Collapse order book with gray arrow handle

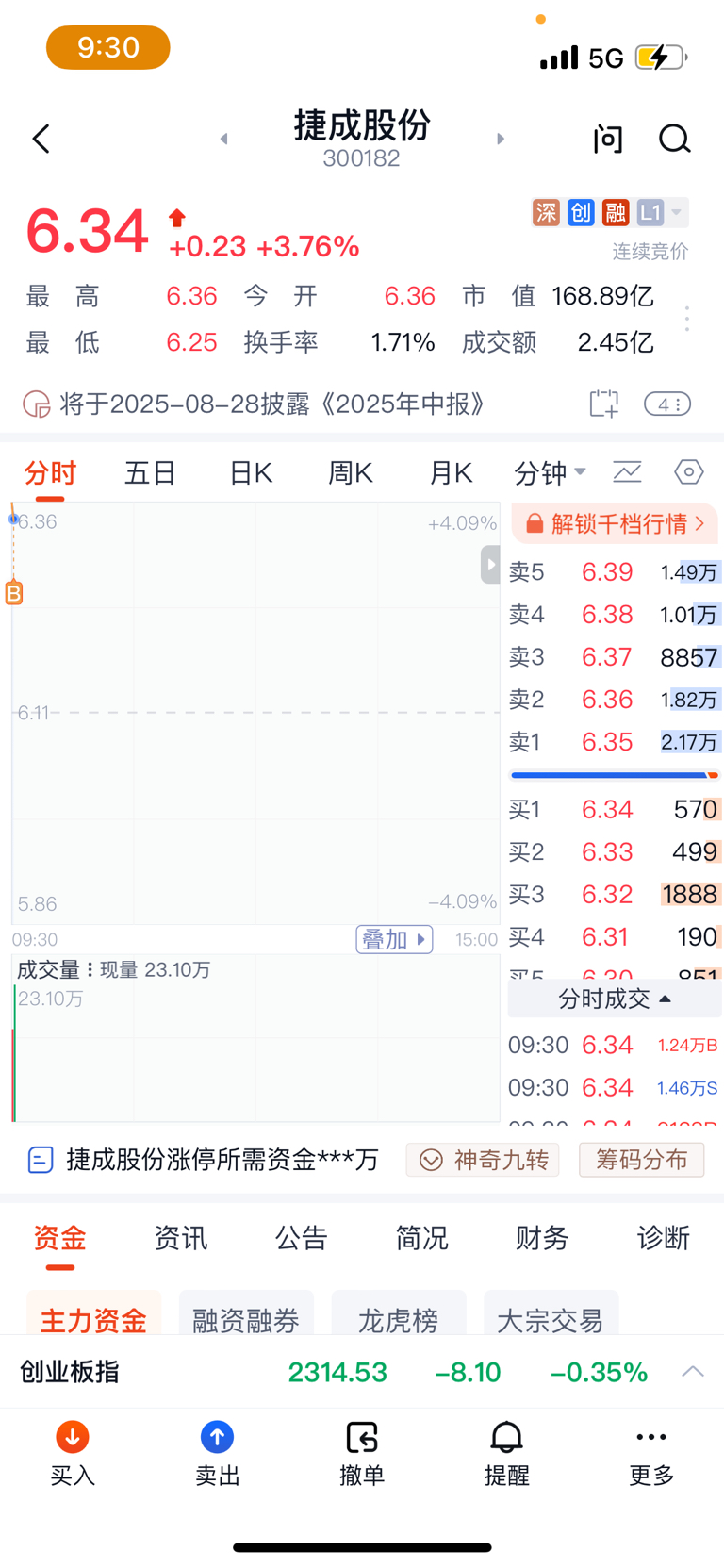pyautogui.click(x=490, y=565)
